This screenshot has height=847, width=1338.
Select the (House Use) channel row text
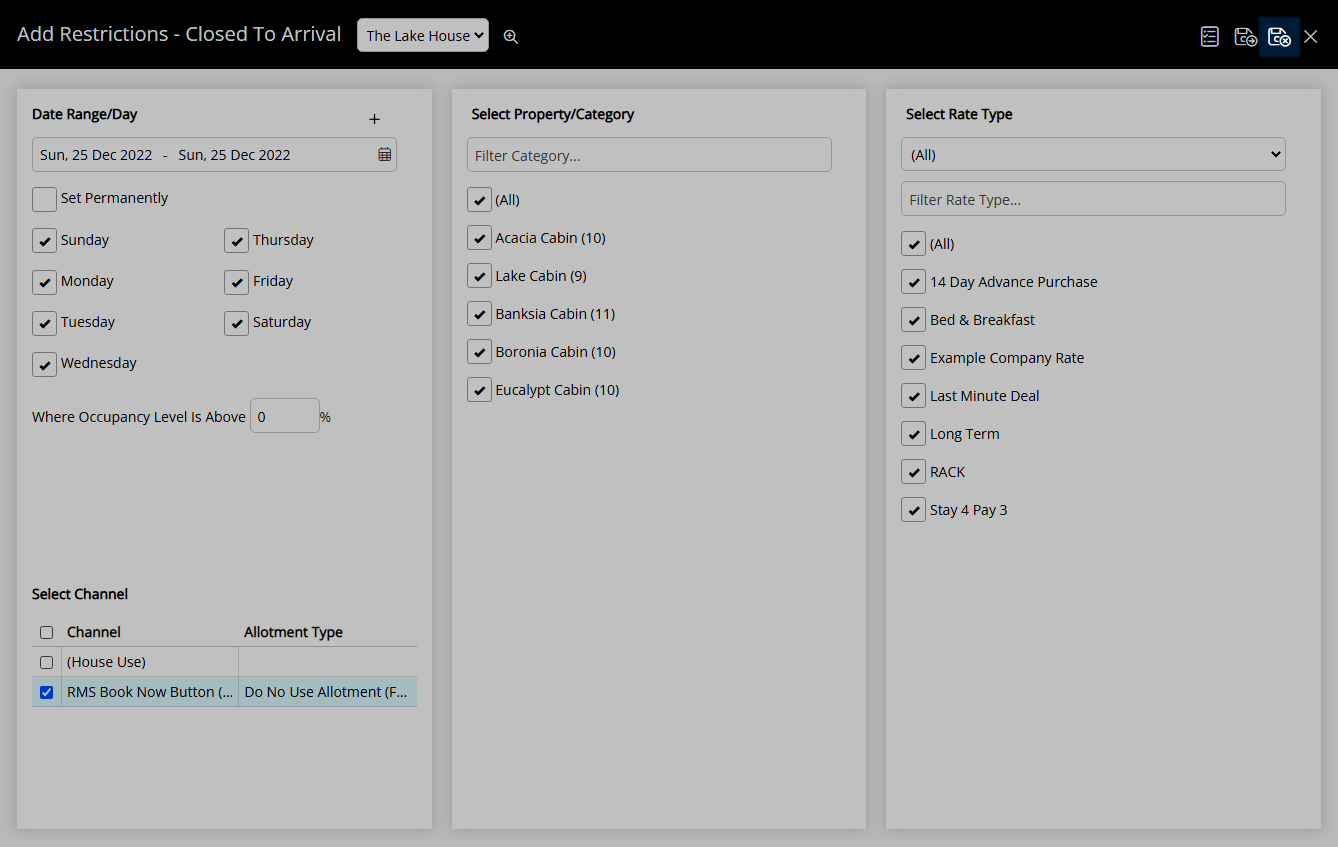coord(106,662)
